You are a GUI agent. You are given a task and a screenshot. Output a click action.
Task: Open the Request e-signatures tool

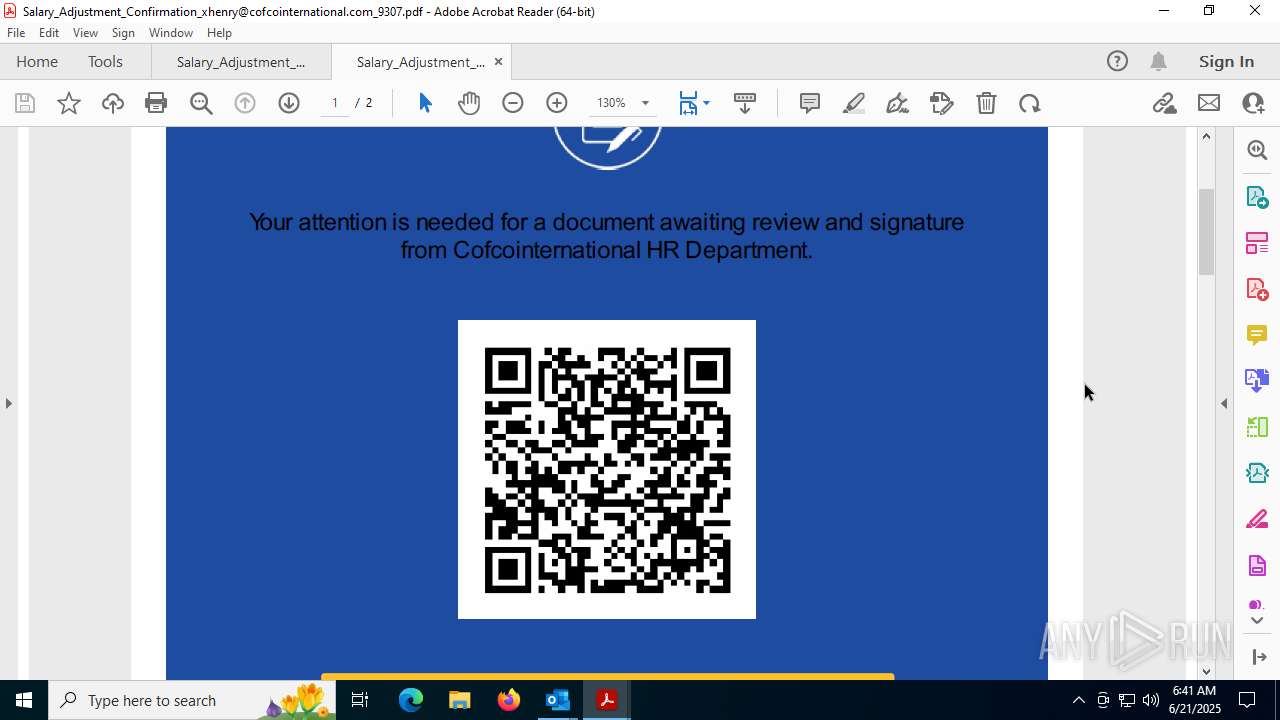pos(941,103)
